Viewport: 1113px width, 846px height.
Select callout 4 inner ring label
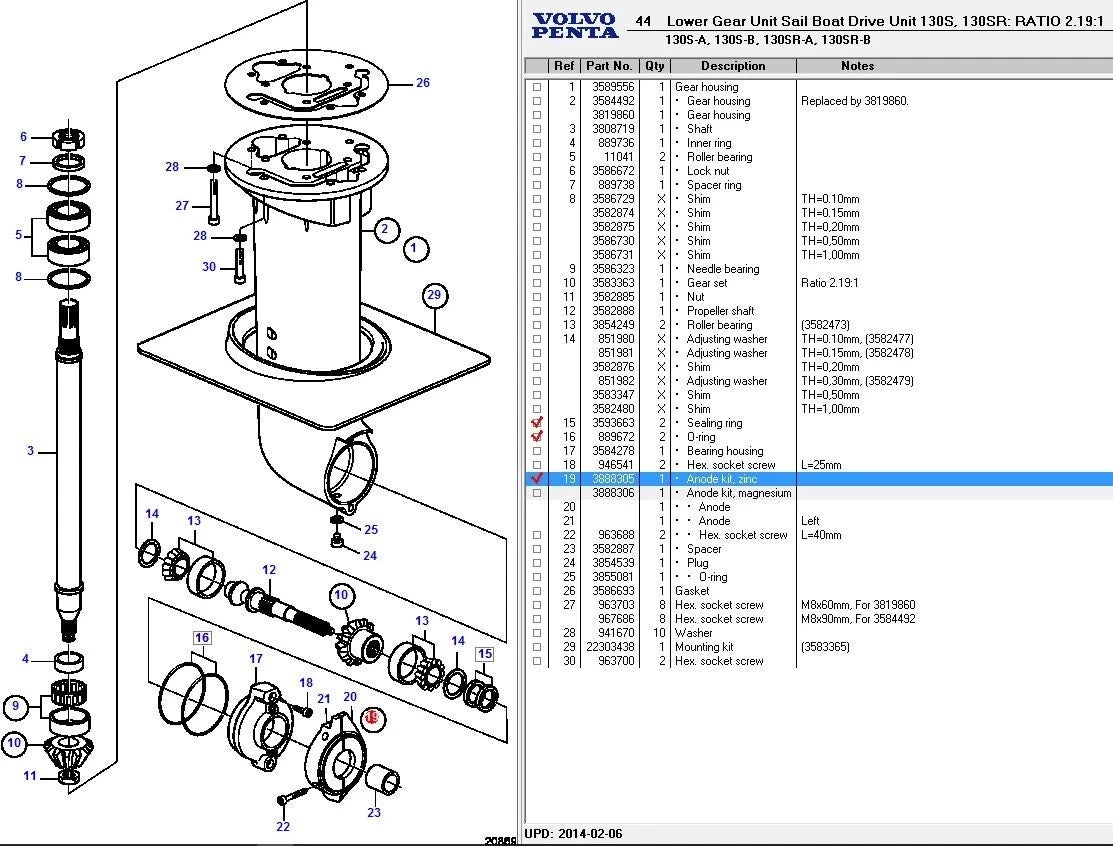click(26, 659)
